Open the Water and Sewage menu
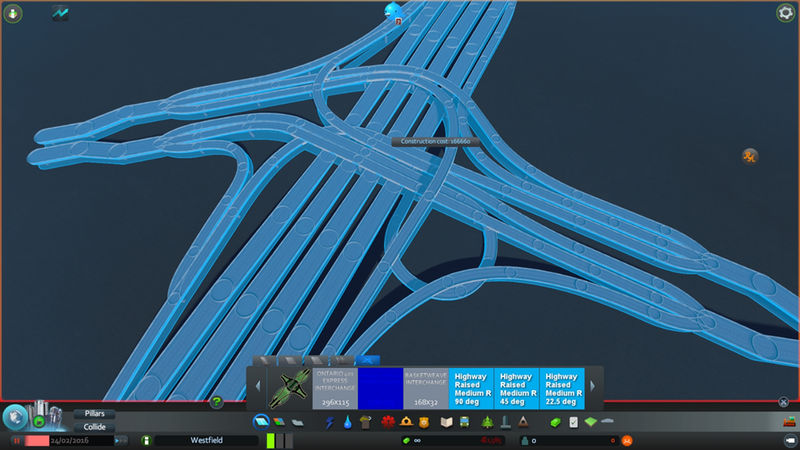The image size is (800, 450). coord(346,422)
